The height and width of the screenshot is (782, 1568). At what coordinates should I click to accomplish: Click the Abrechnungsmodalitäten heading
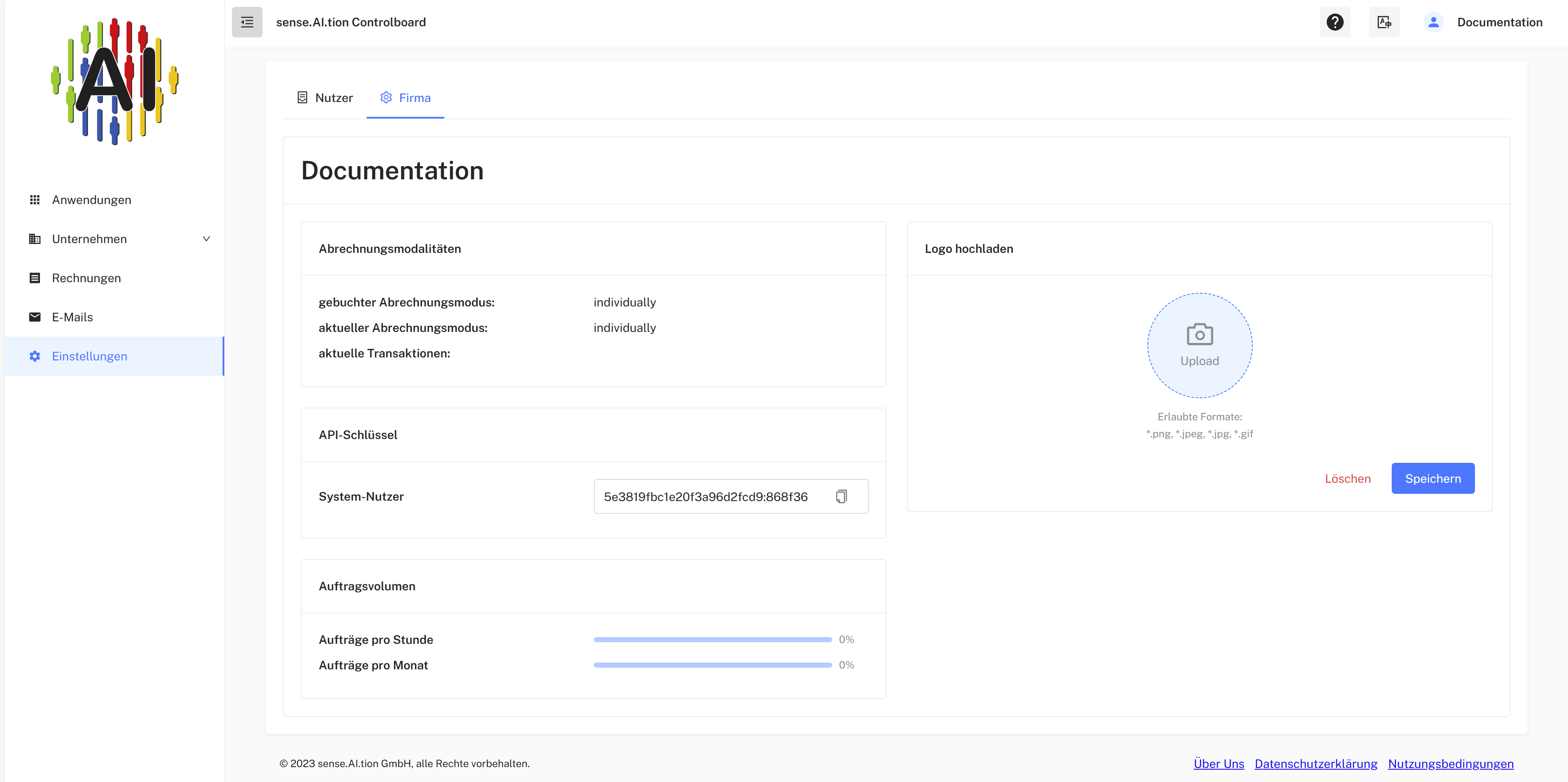[390, 249]
